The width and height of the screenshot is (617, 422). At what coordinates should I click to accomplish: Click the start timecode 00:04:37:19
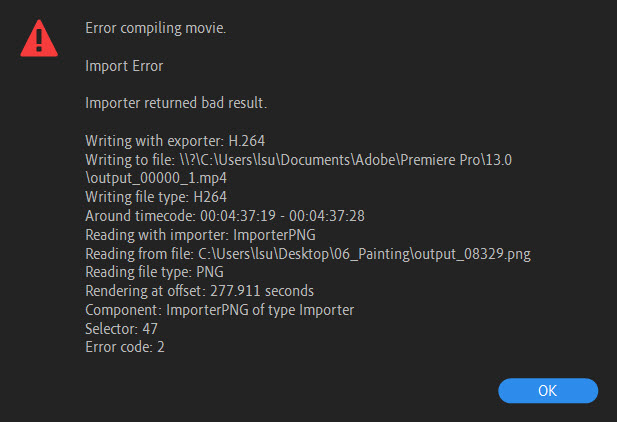click(x=239, y=216)
